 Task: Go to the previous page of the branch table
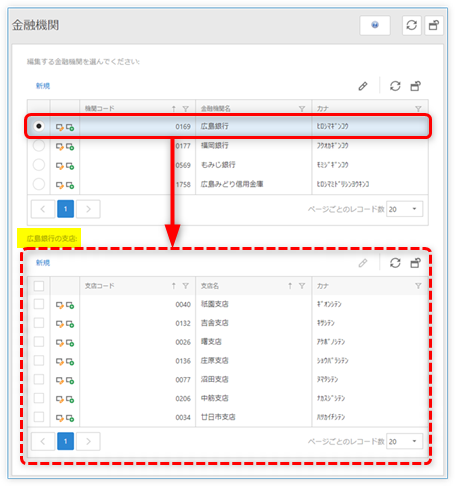coord(43,441)
